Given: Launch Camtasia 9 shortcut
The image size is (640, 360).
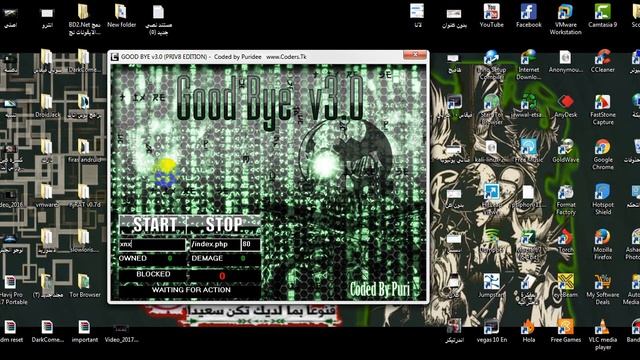Looking at the screenshot, I should coord(602,16).
